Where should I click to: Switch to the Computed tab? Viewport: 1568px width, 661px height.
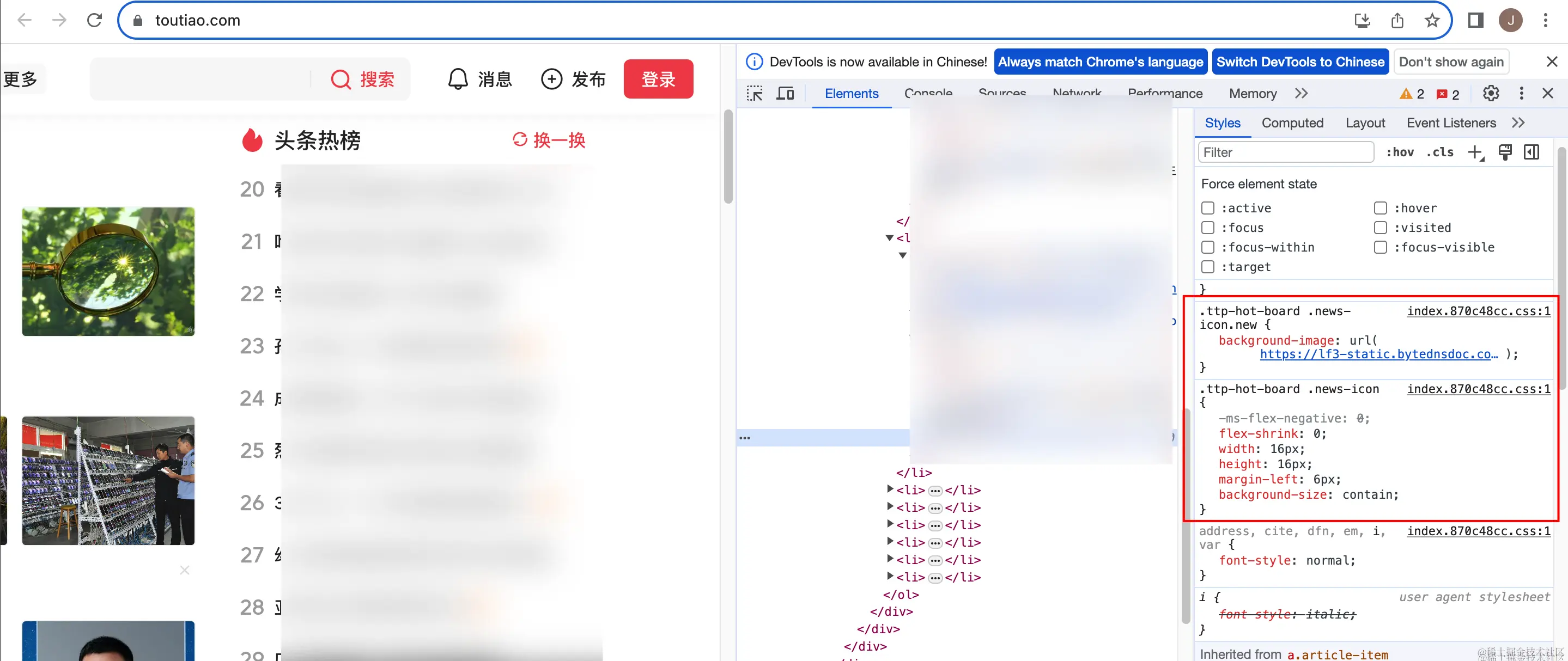(1292, 124)
